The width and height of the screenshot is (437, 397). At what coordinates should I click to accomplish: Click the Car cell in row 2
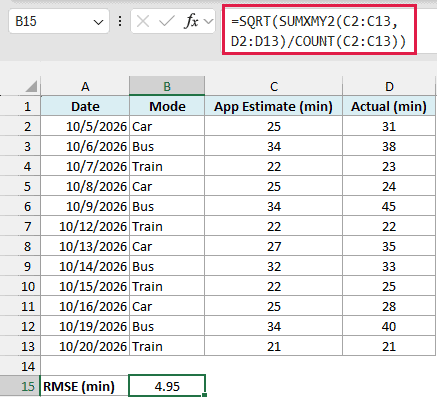tap(167, 126)
